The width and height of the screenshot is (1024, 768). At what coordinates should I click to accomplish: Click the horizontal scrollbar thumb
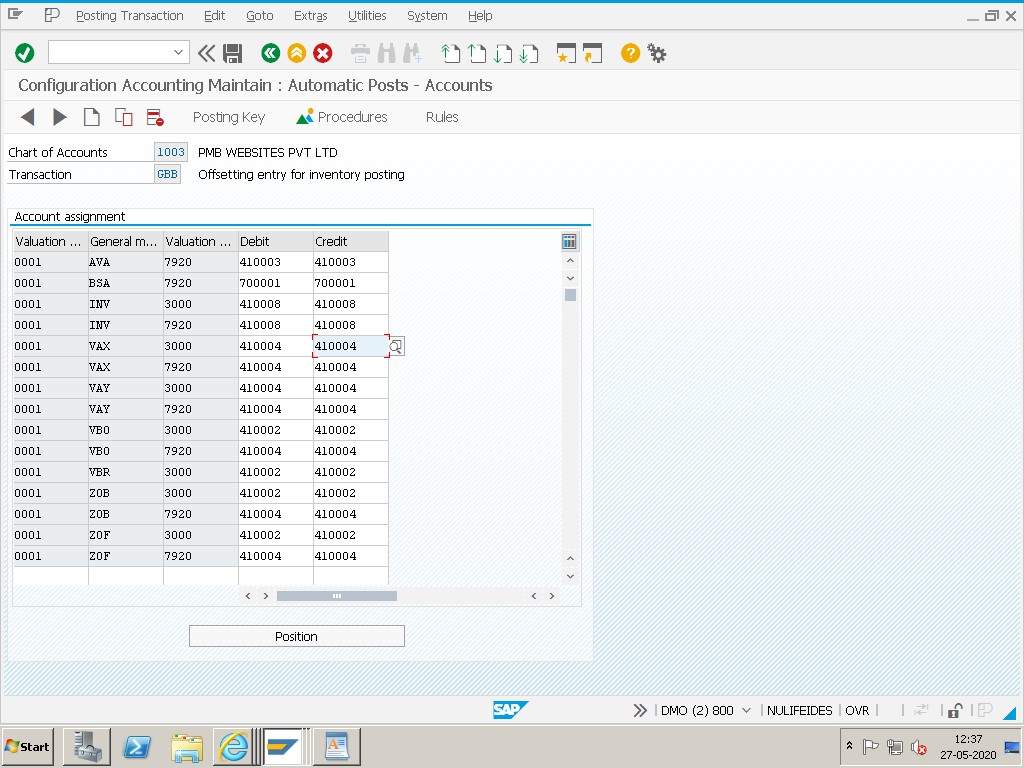click(336, 596)
